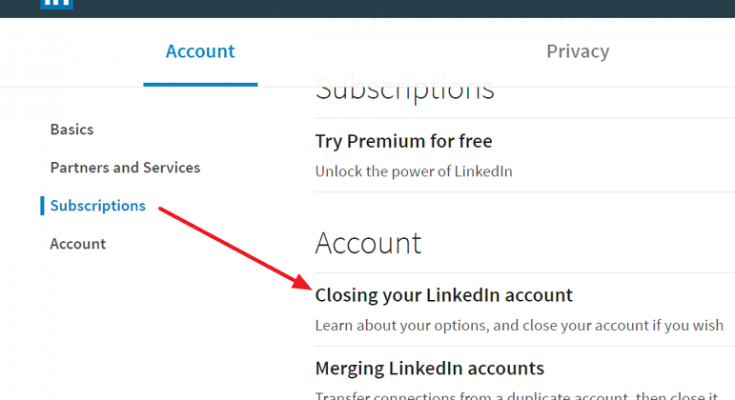Click the red arrow annotation tip
735x400 pixels.
[x=305, y=284]
